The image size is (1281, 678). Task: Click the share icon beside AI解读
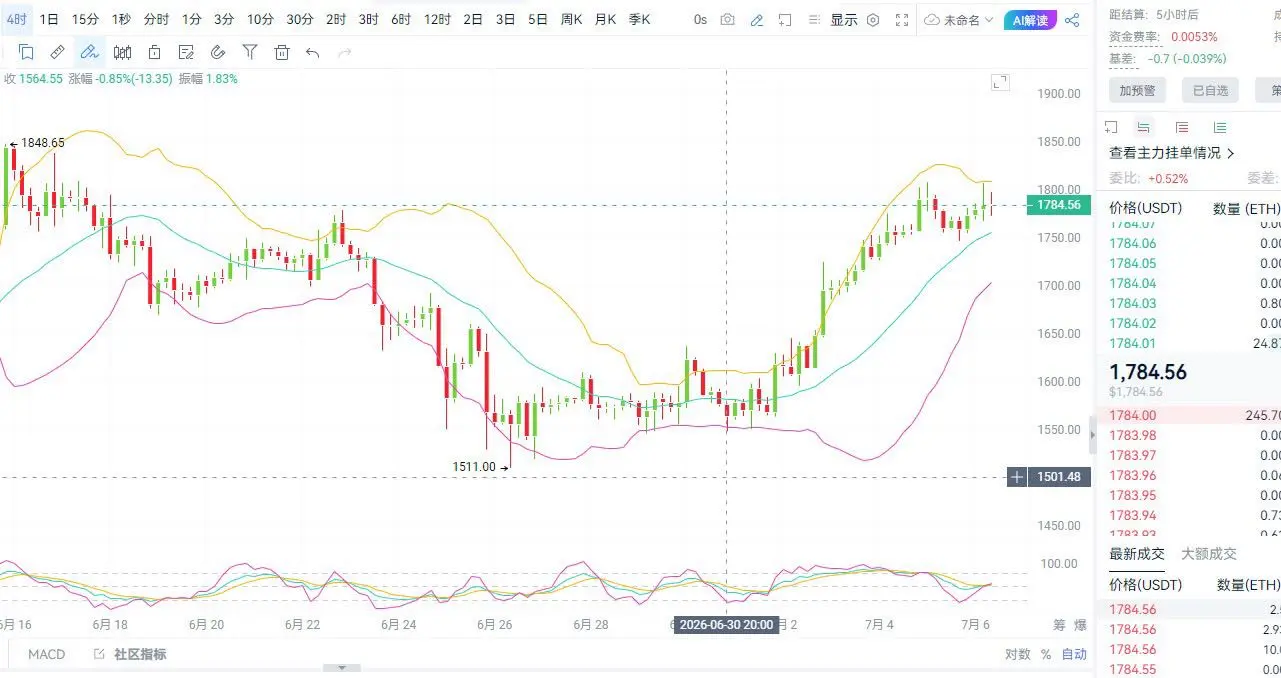point(1072,20)
